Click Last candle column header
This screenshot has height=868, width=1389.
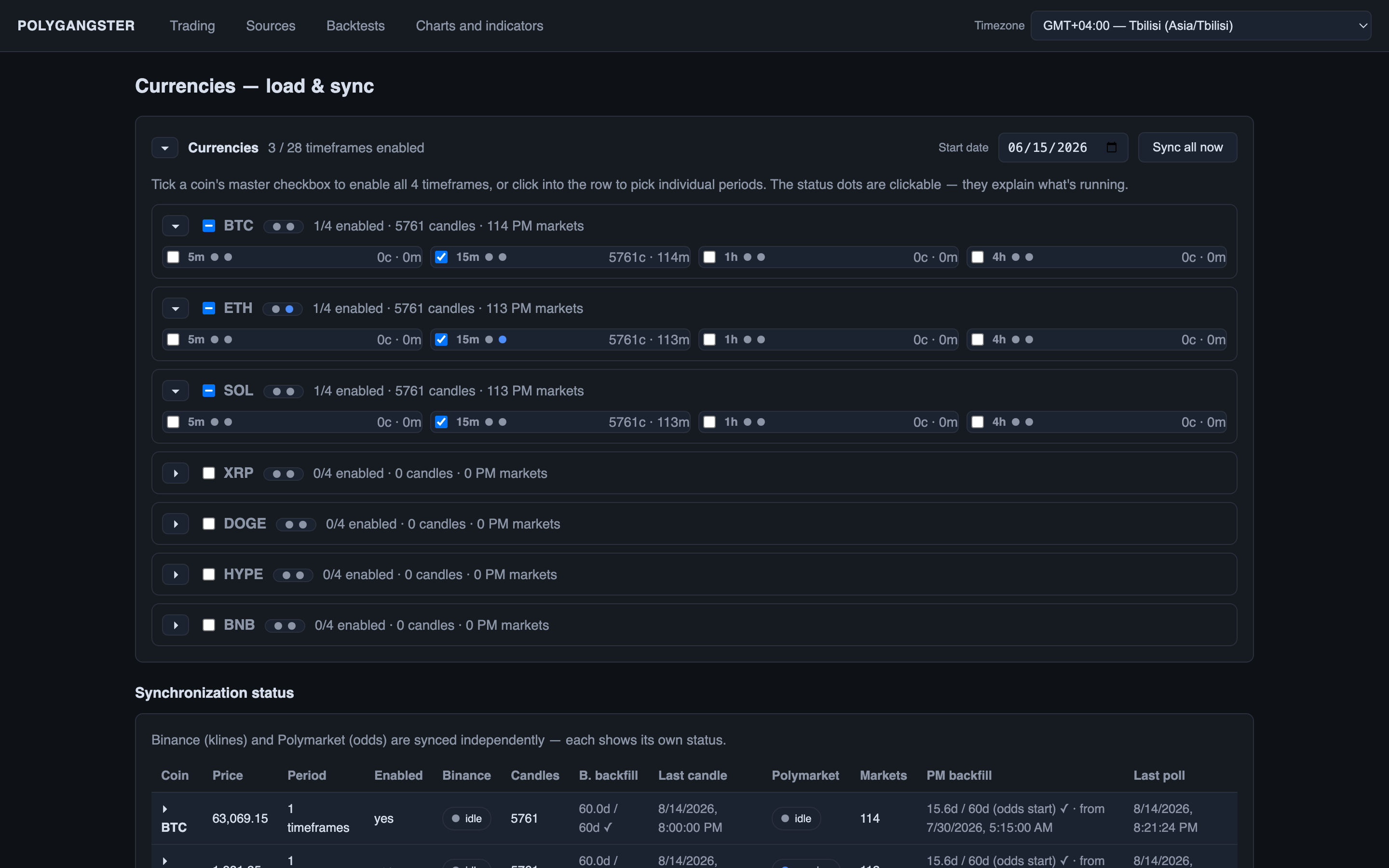click(x=692, y=775)
